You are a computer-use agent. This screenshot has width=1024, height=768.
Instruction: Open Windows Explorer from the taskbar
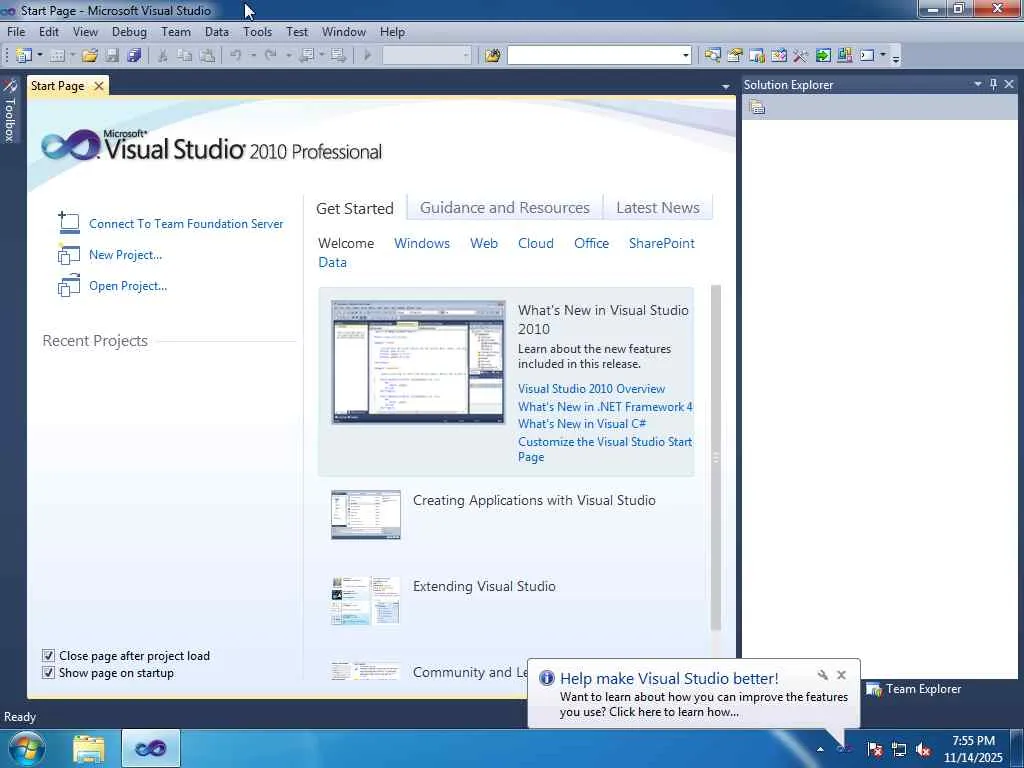89,748
